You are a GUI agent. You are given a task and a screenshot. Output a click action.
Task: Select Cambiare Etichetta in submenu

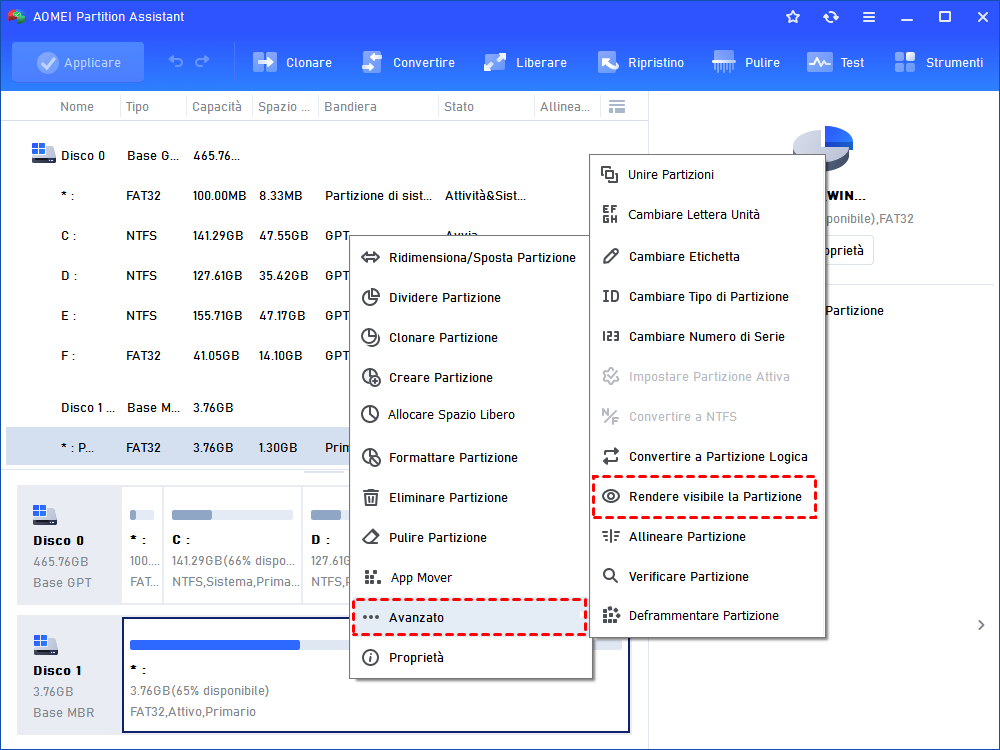point(707,256)
